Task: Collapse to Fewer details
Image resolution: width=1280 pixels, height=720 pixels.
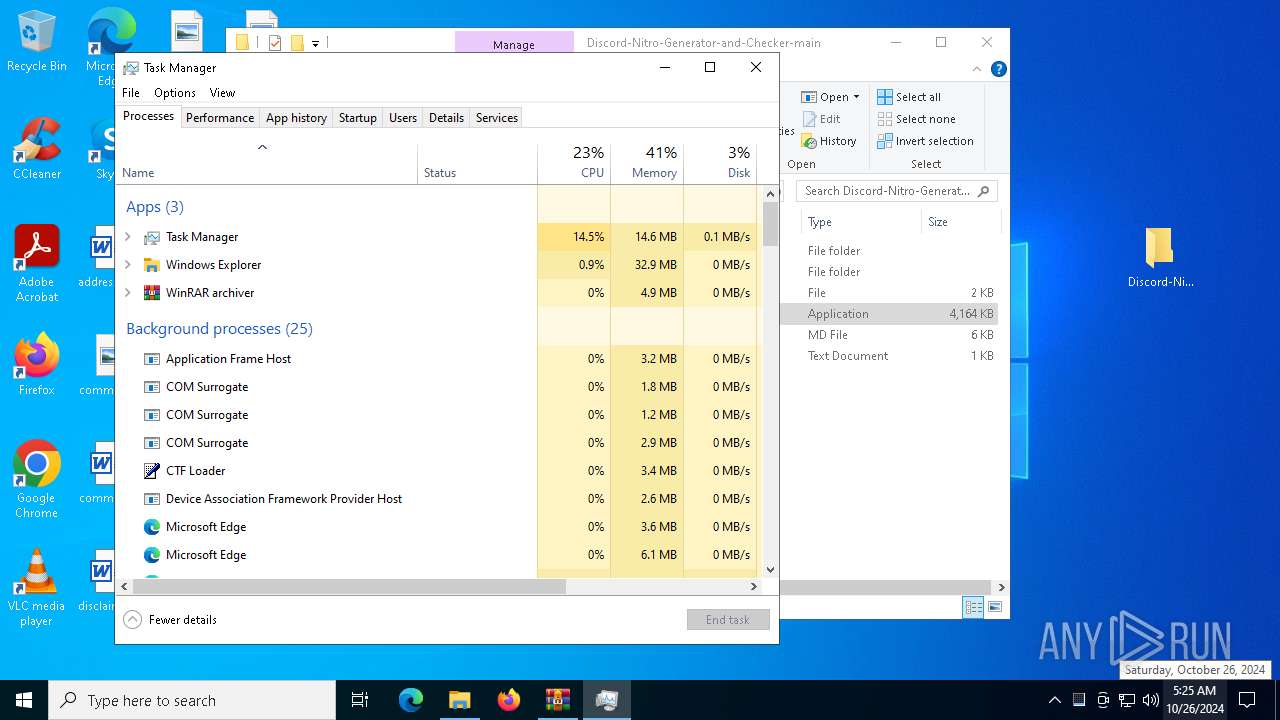Action: pos(170,620)
